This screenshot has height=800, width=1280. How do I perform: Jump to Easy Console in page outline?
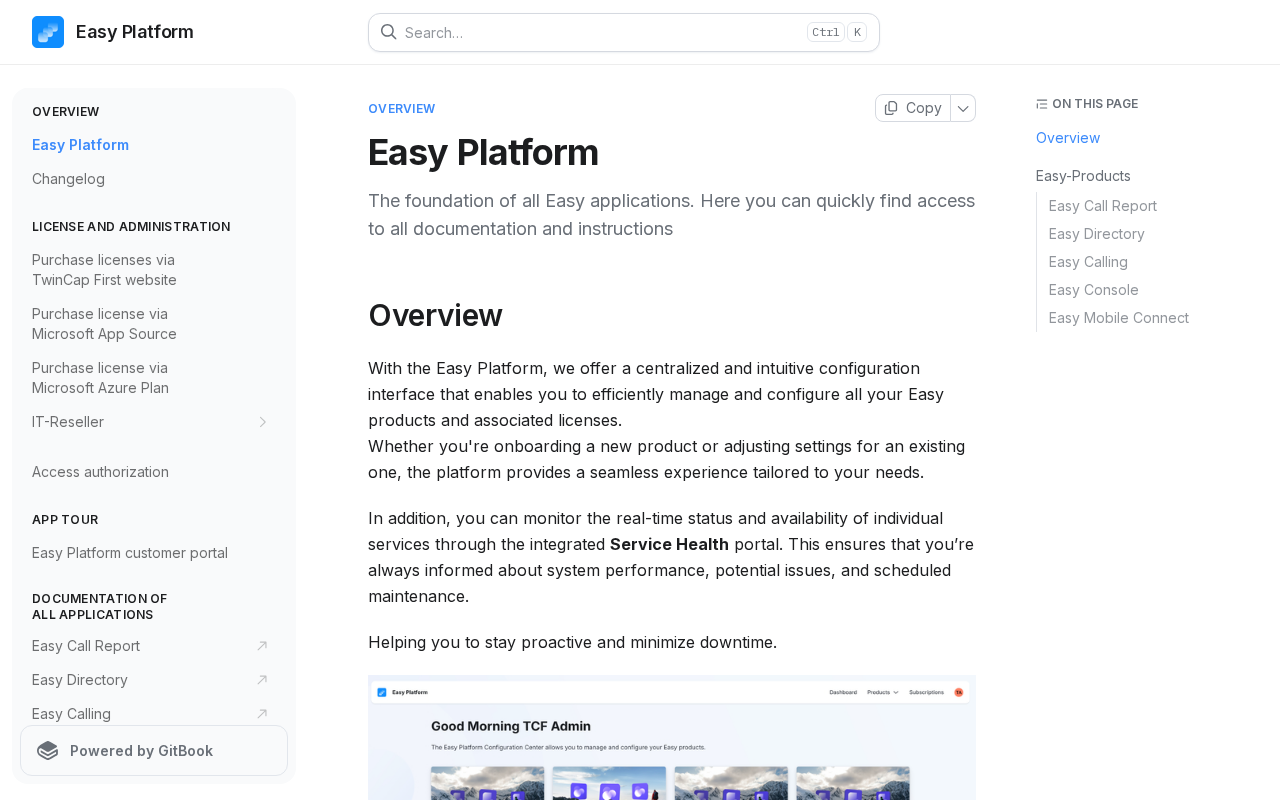tap(1093, 290)
